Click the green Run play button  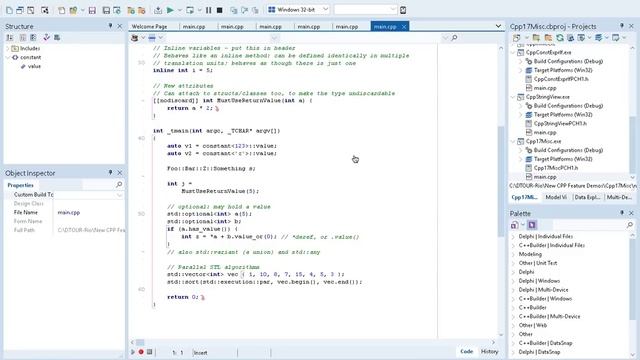[x=170, y=10]
